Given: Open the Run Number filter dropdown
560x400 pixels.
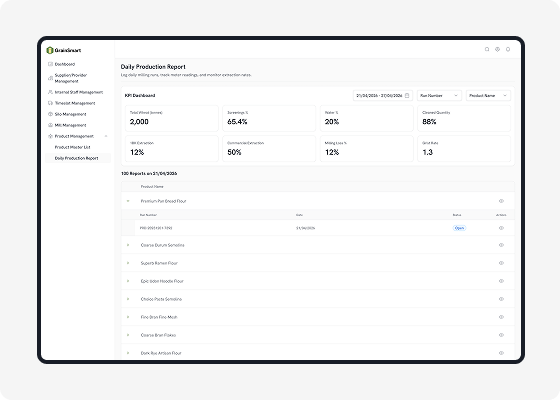Looking at the screenshot, I should point(439,96).
